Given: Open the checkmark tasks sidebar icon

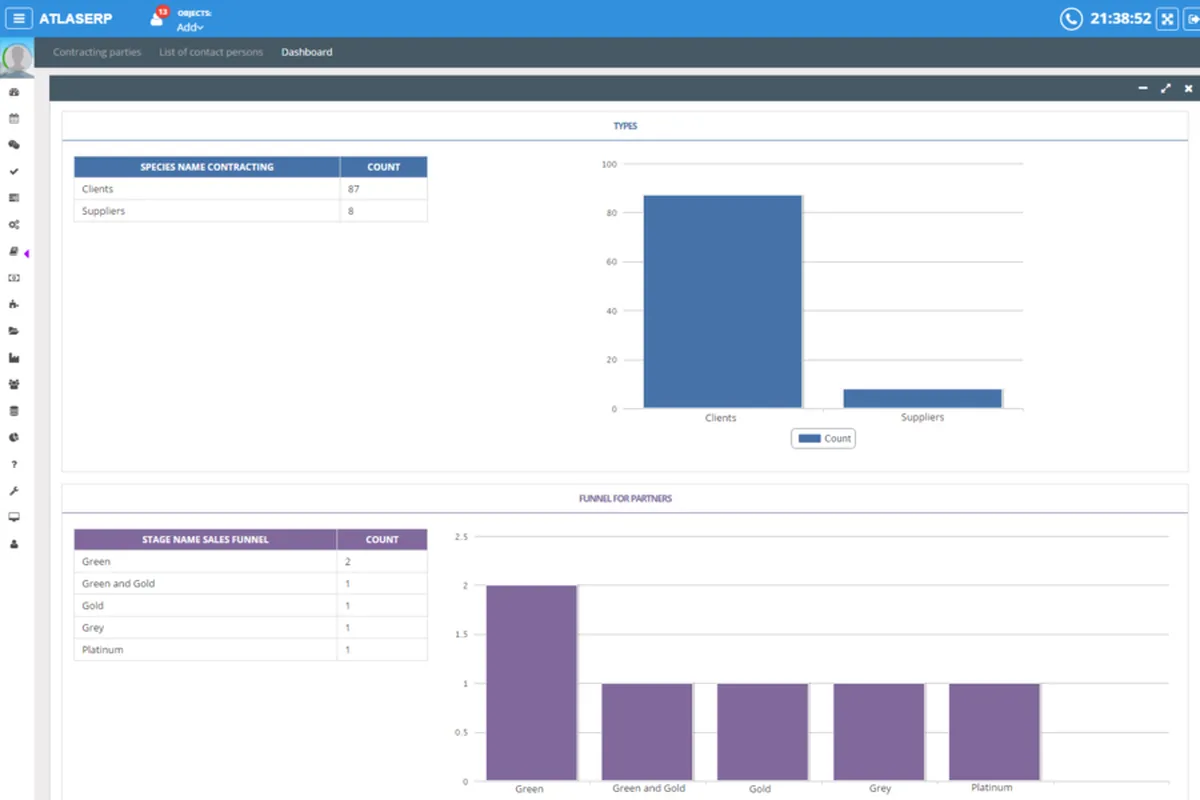Looking at the screenshot, I should 14,171.
